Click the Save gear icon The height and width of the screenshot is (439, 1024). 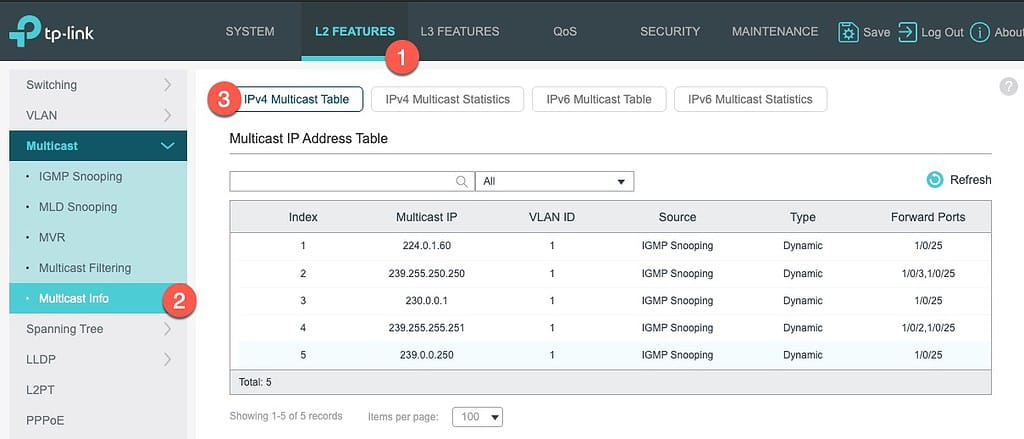[x=848, y=32]
